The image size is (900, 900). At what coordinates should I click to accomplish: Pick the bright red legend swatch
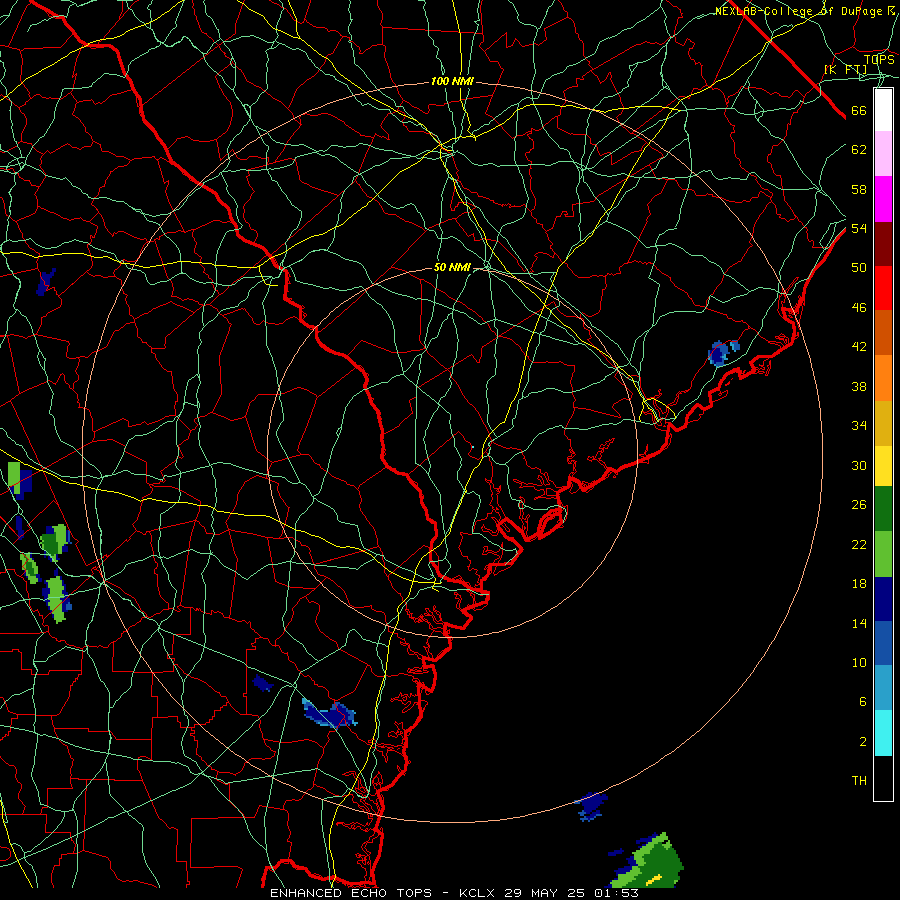(883, 288)
